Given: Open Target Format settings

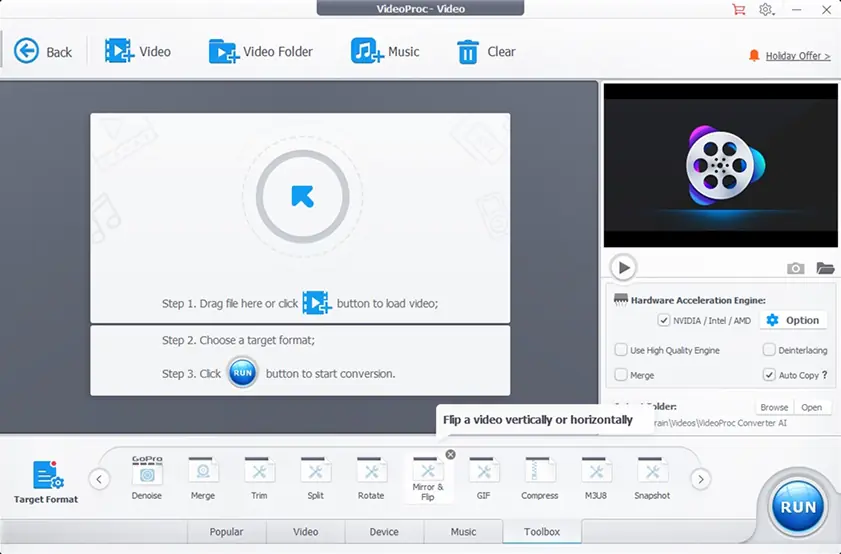Looking at the screenshot, I should 46,482.
